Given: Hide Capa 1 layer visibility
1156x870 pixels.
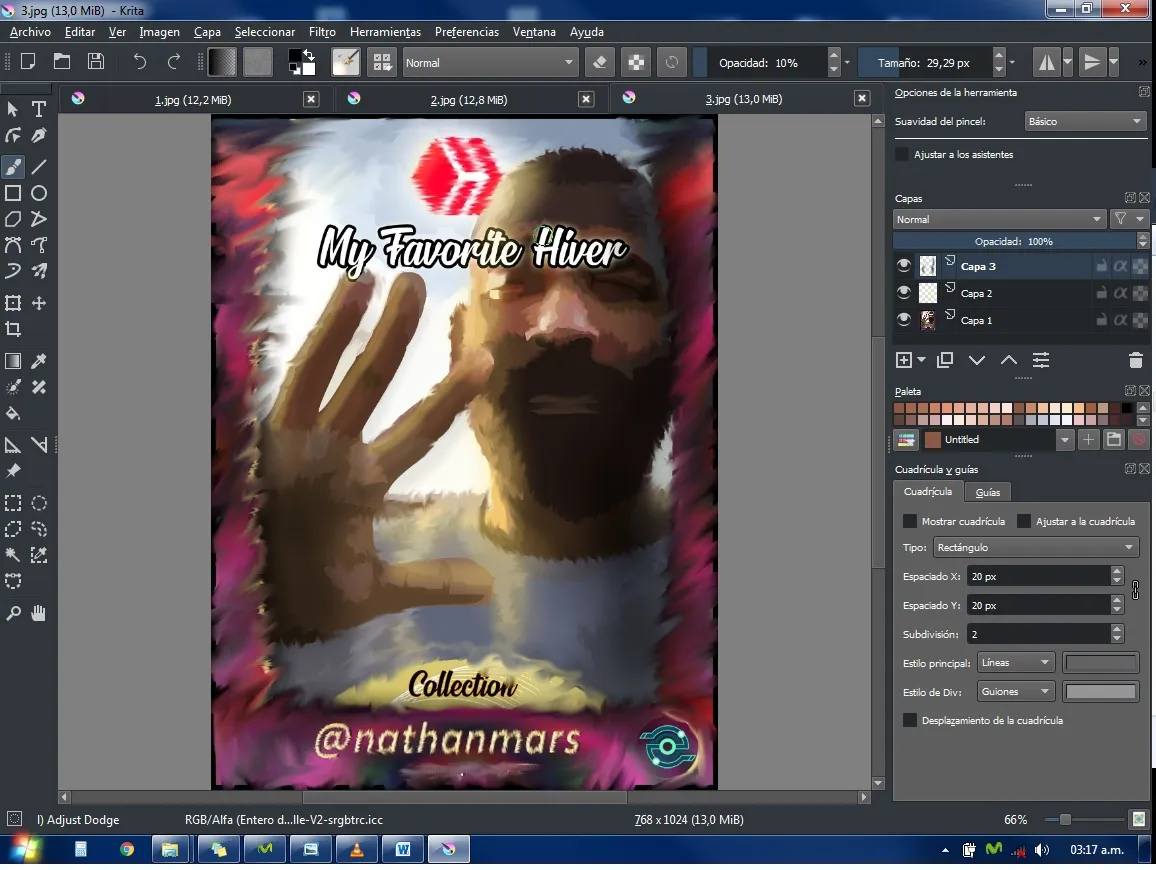Looking at the screenshot, I should click(904, 319).
